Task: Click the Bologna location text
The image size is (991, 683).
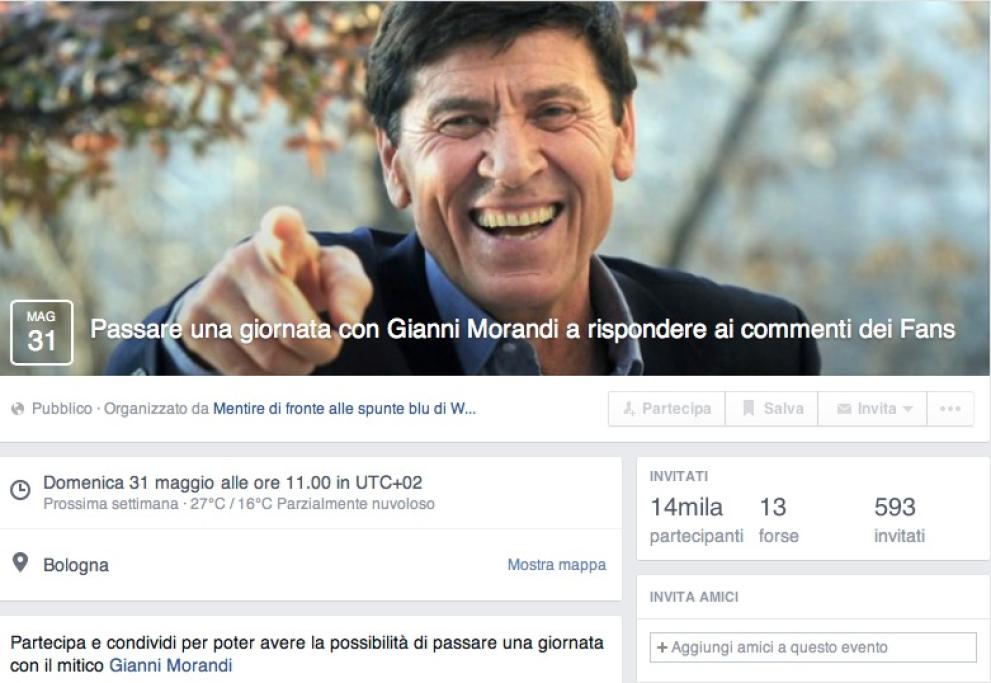Action: (76, 565)
